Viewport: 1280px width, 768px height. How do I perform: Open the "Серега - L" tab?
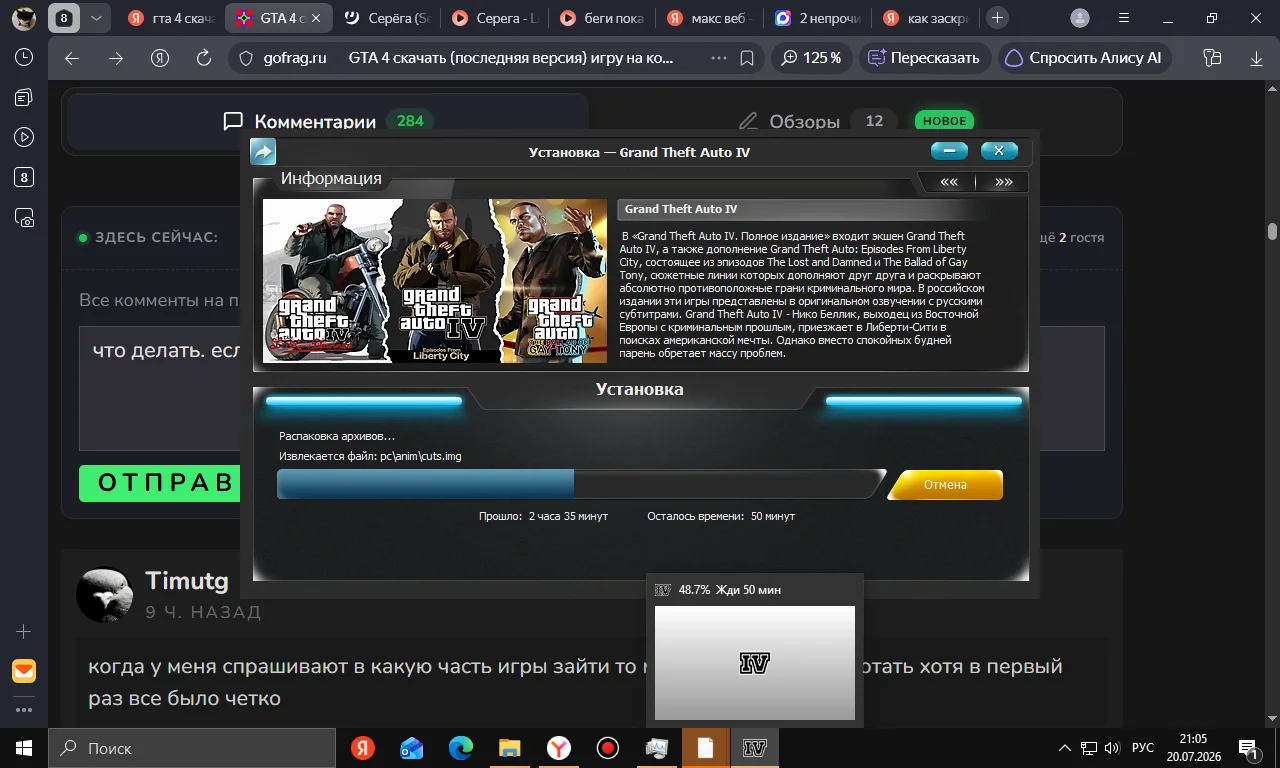click(x=494, y=18)
